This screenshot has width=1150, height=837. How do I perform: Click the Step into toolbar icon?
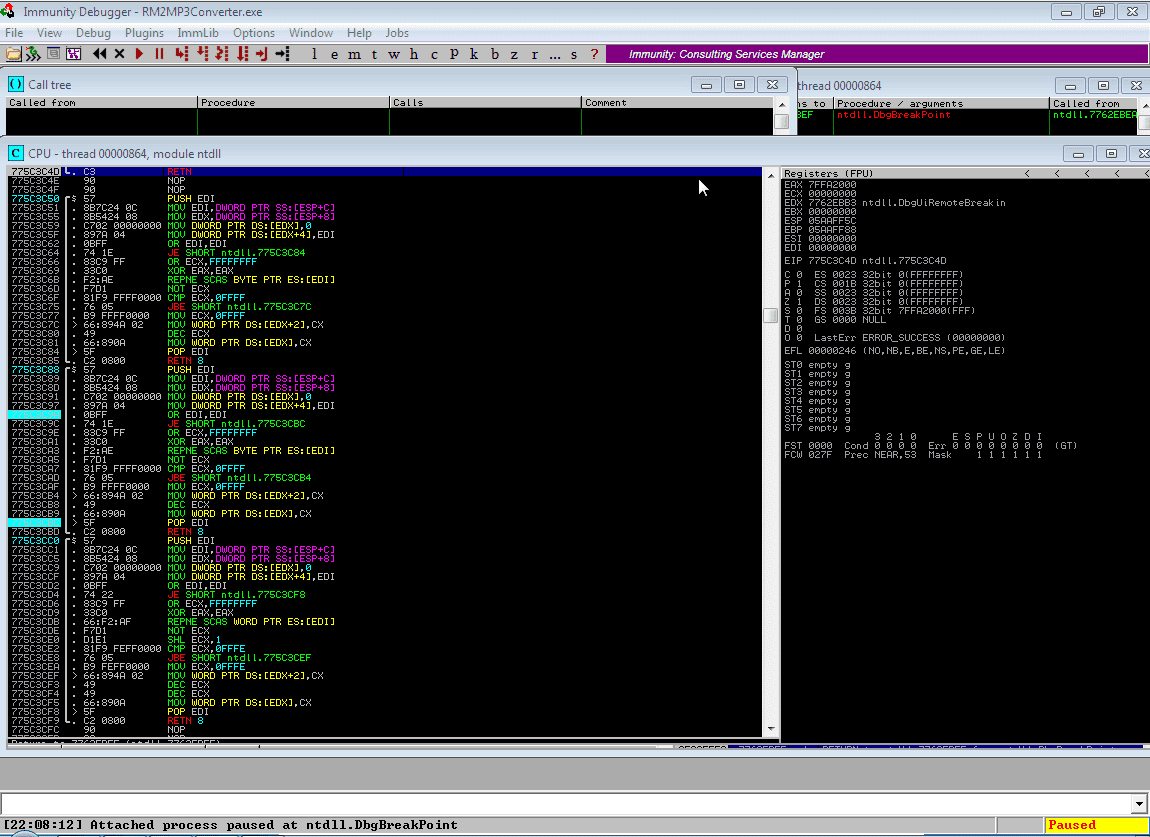[x=183, y=54]
